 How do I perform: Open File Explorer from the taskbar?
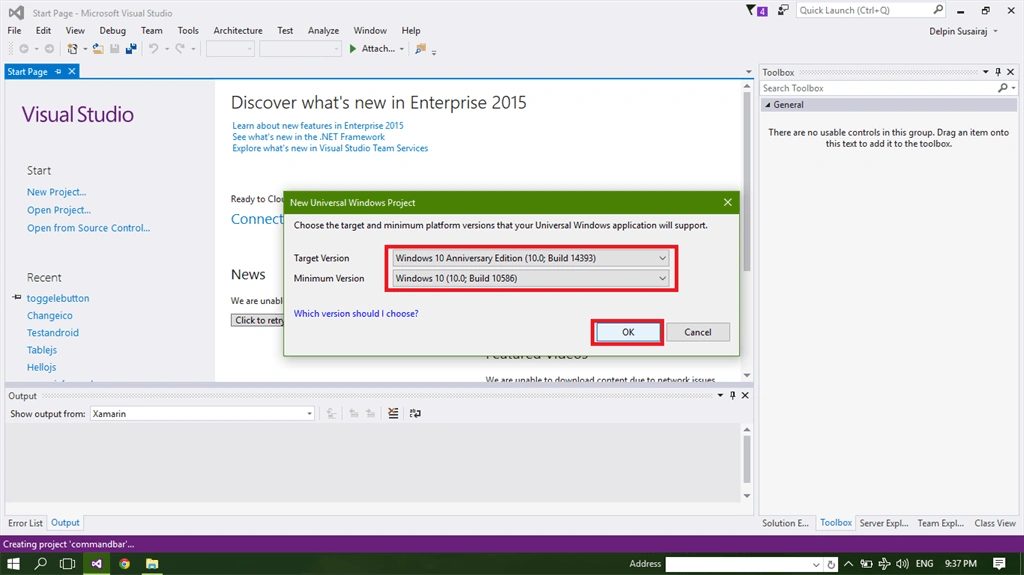click(152, 563)
